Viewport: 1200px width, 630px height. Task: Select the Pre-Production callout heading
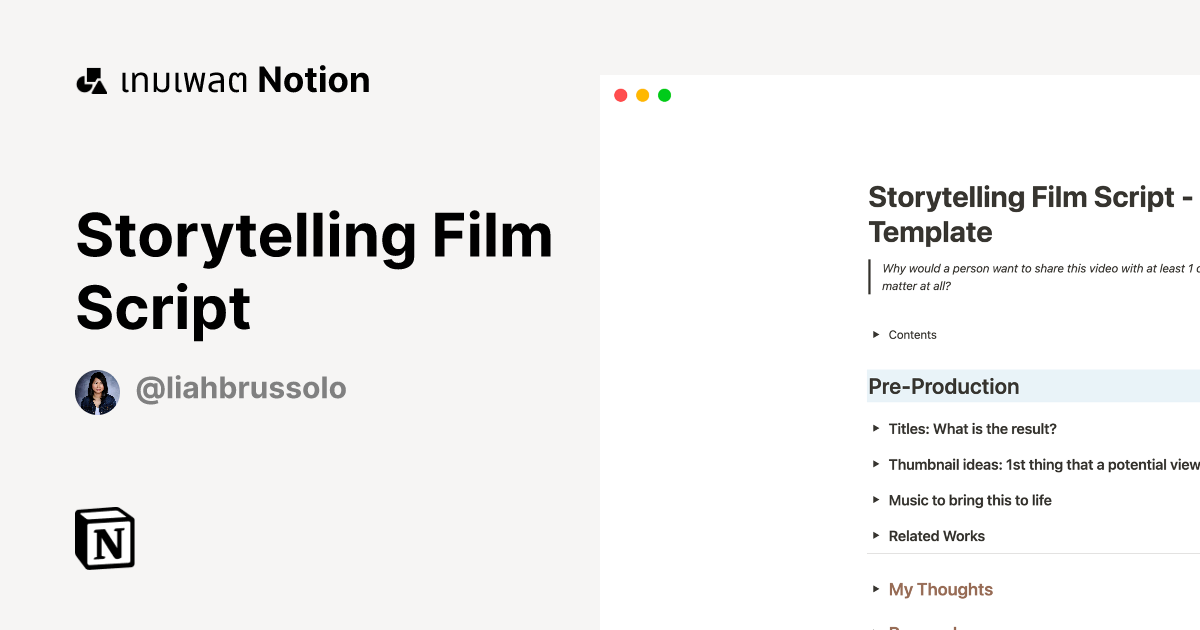pyautogui.click(x=943, y=387)
